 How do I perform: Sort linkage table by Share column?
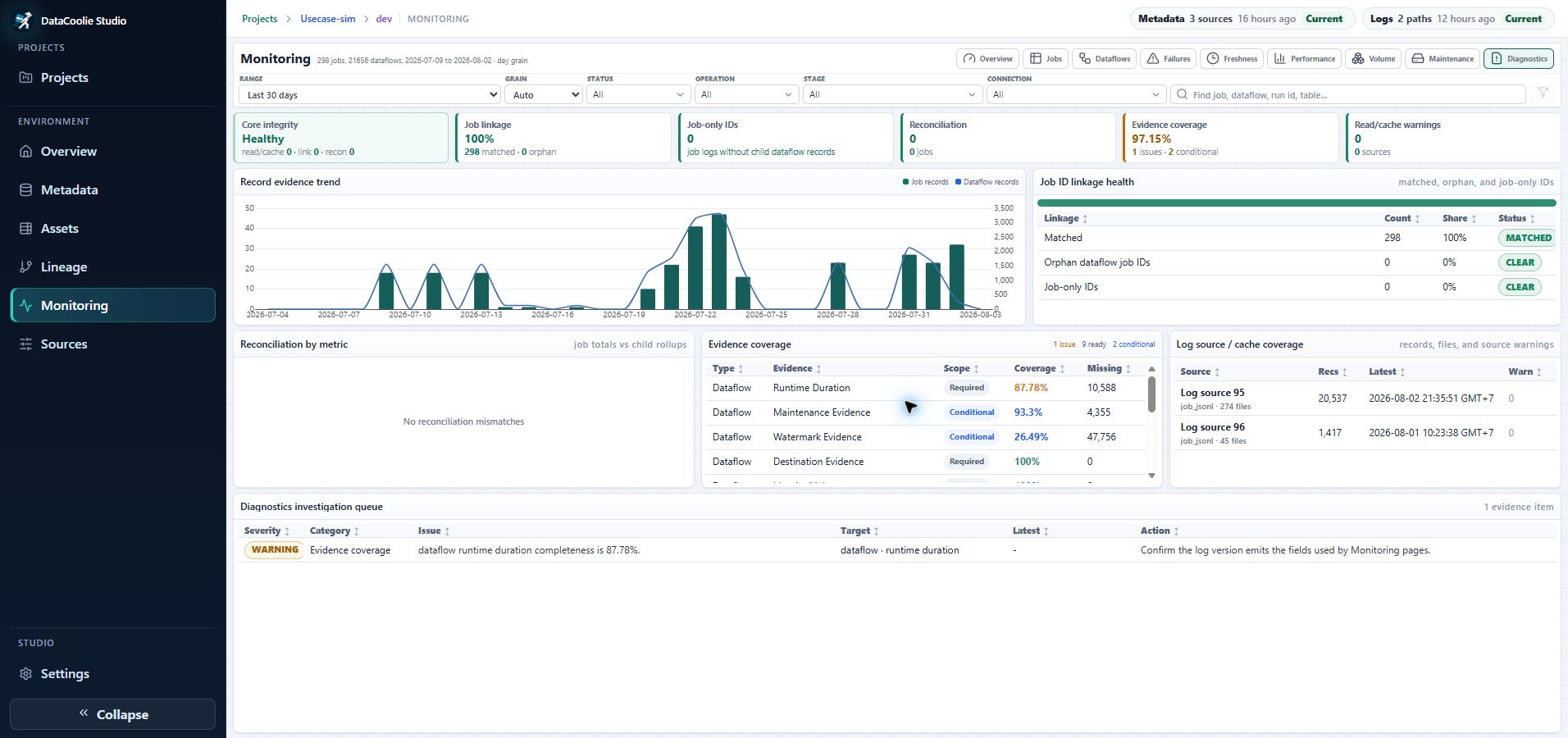coord(1460,218)
